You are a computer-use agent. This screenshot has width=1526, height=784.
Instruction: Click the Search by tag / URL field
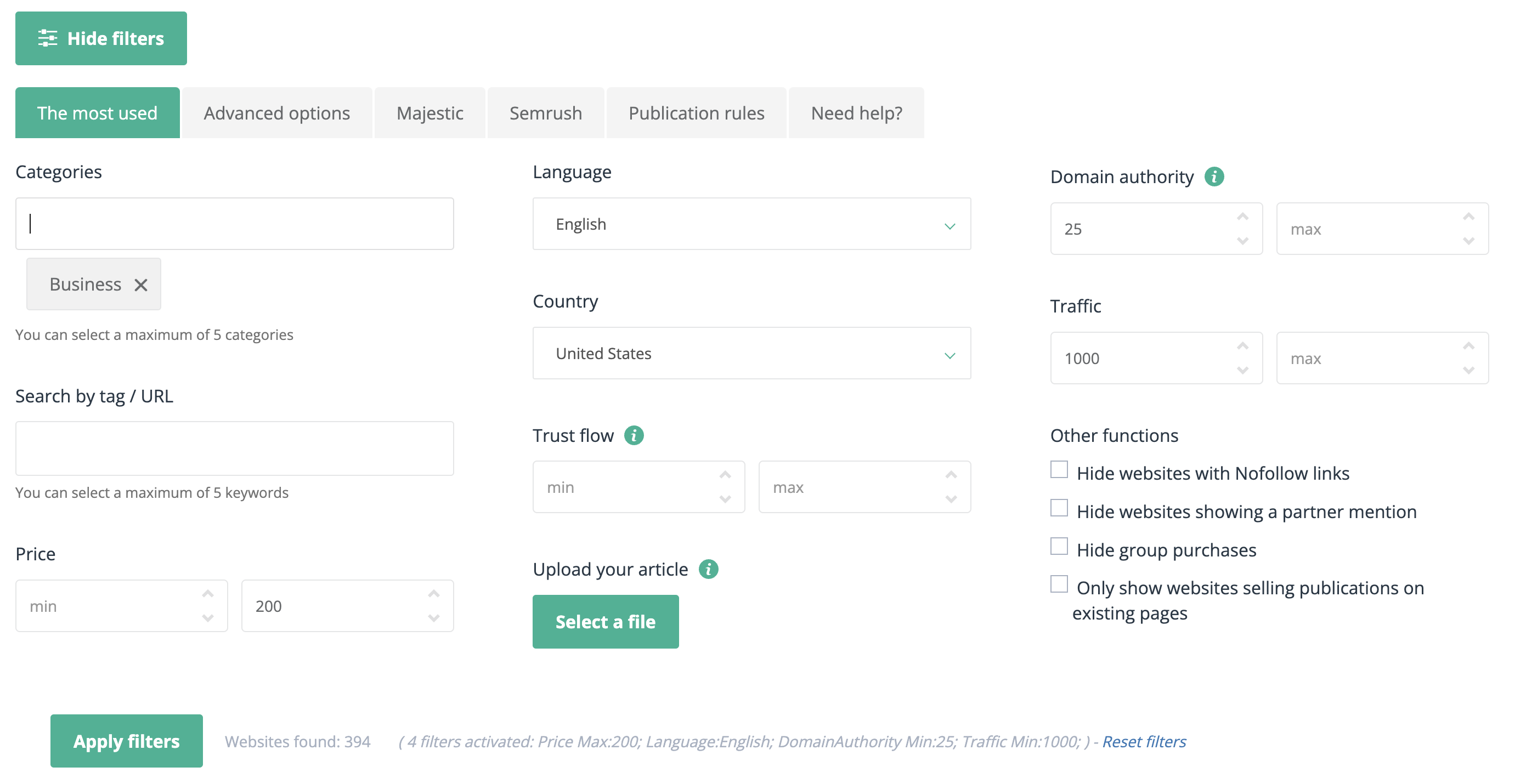click(x=235, y=448)
